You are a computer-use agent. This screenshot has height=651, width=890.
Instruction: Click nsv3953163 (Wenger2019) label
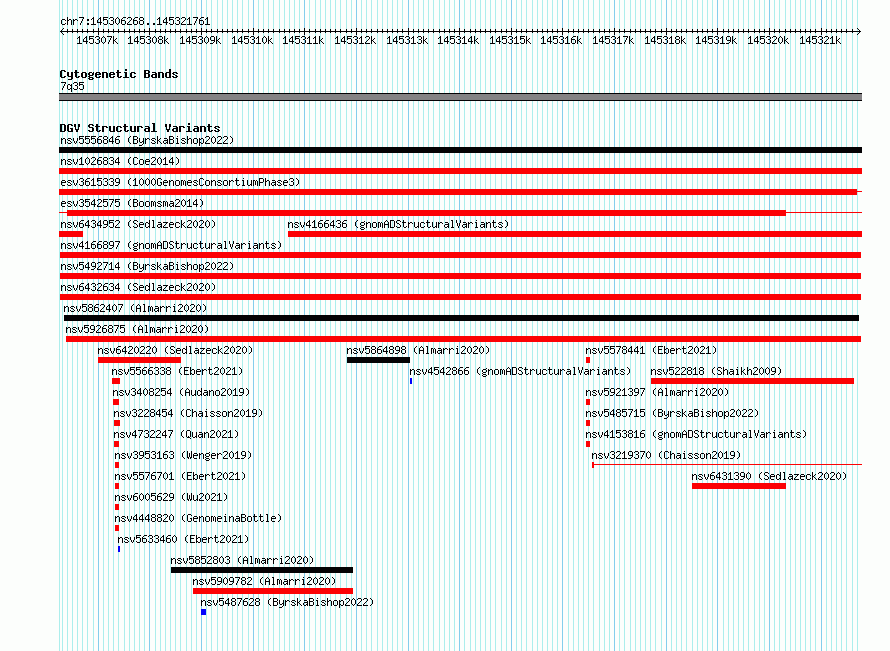tap(183, 455)
